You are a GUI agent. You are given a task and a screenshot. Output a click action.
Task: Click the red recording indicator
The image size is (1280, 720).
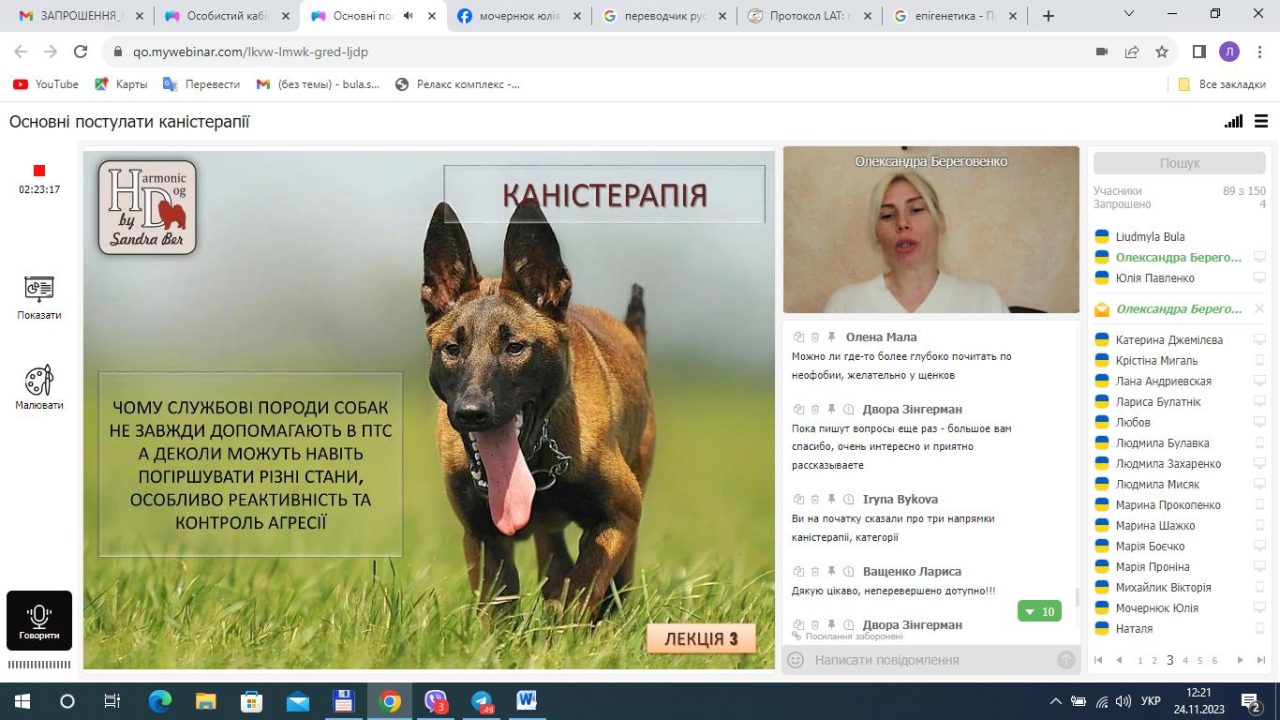[x=39, y=171]
